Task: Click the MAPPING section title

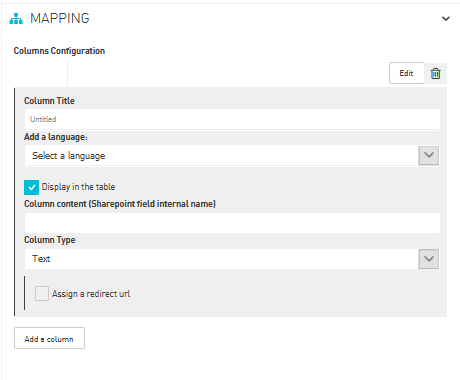Action: click(60, 19)
